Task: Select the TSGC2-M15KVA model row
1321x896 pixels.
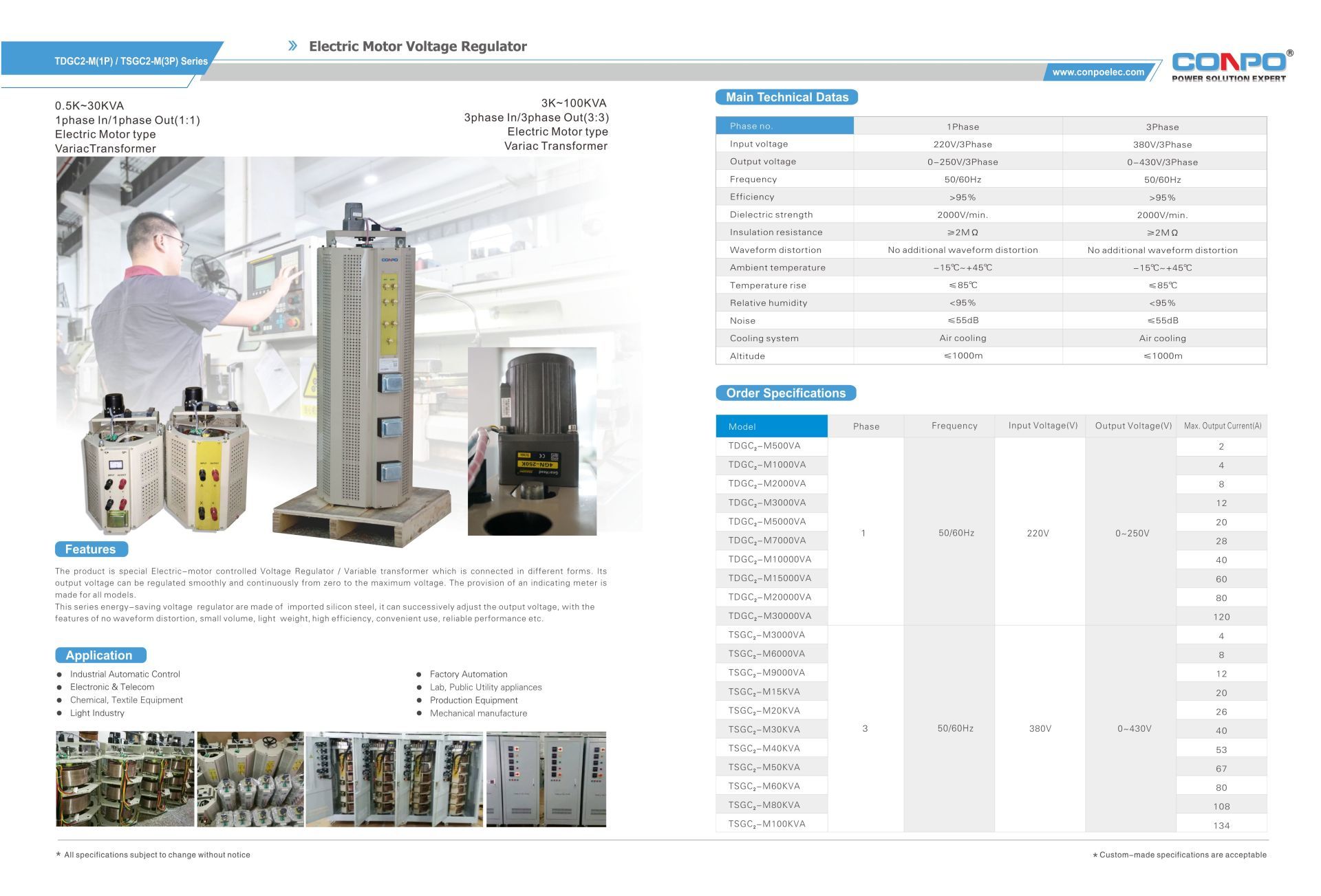Action: coord(771,692)
